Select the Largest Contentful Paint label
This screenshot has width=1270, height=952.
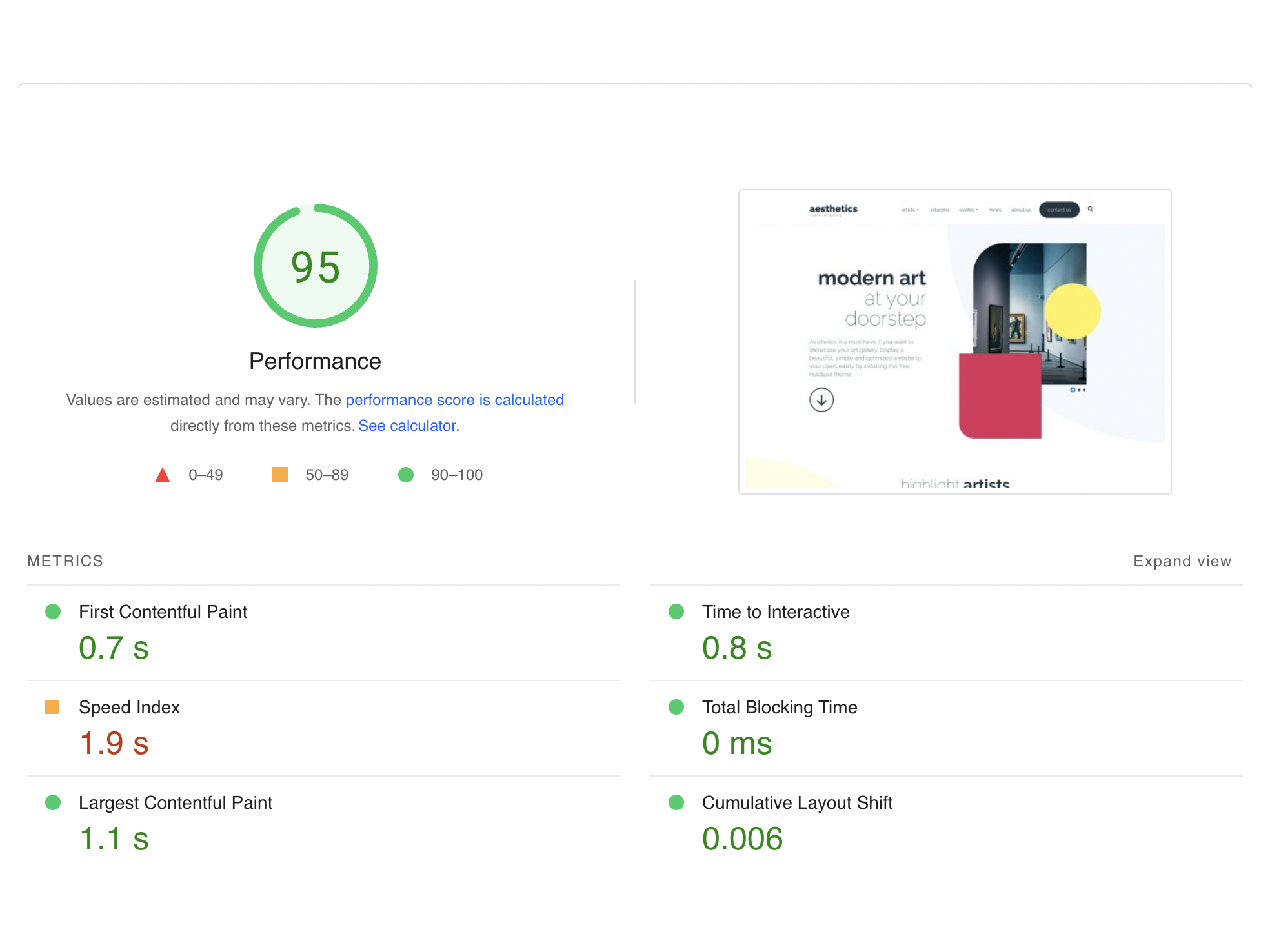[x=176, y=802]
